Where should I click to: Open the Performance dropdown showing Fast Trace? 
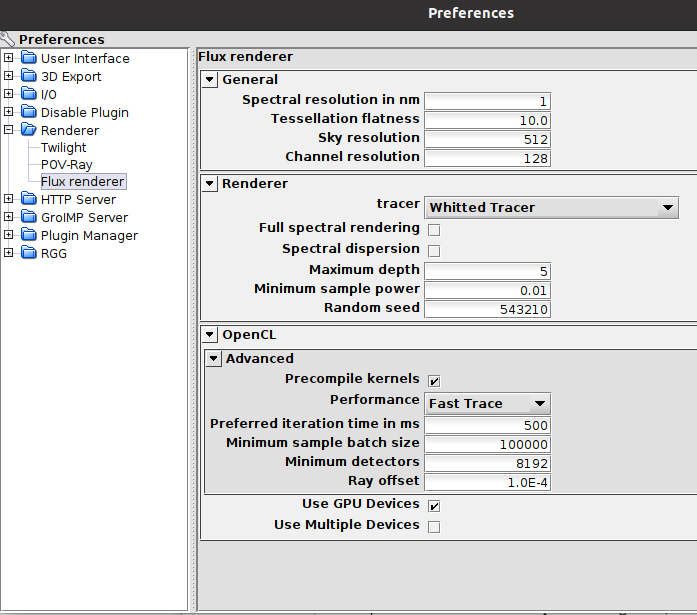click(x=488, y=404)
